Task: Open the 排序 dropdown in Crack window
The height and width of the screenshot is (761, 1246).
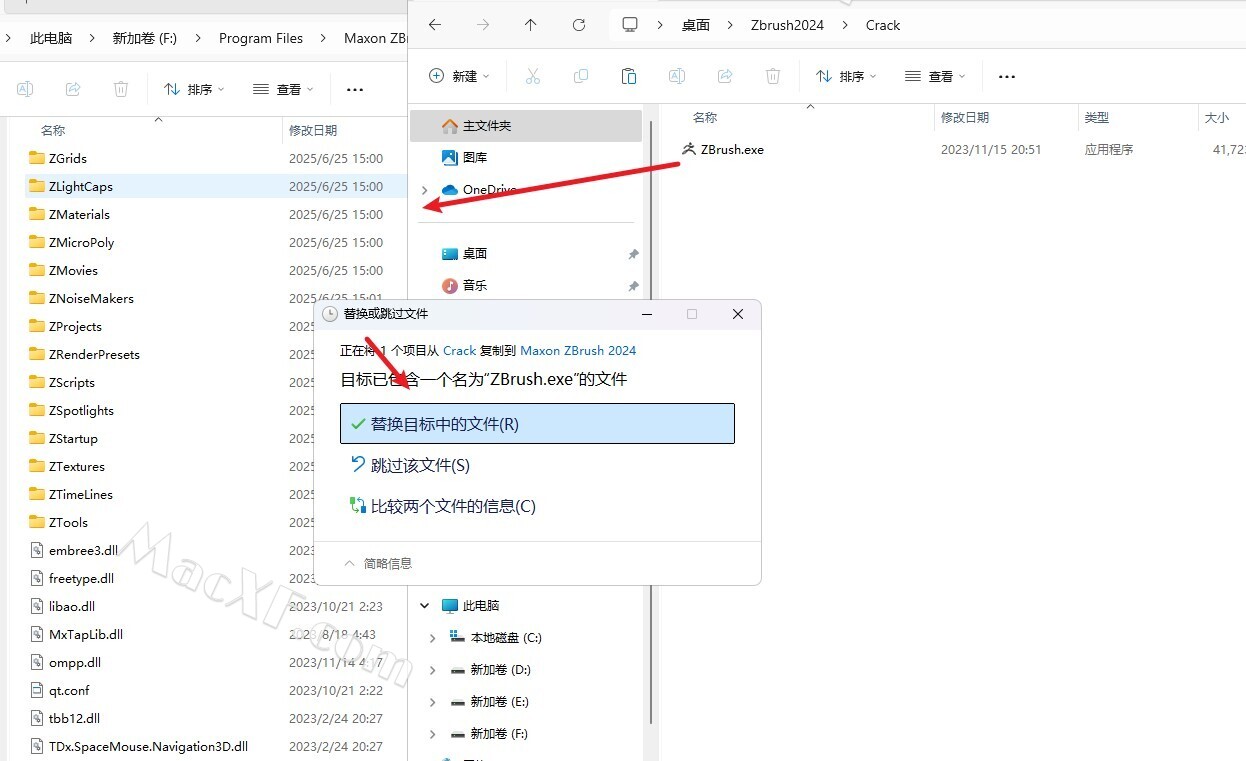Action: pyautogui.click(x=846, y=76)
